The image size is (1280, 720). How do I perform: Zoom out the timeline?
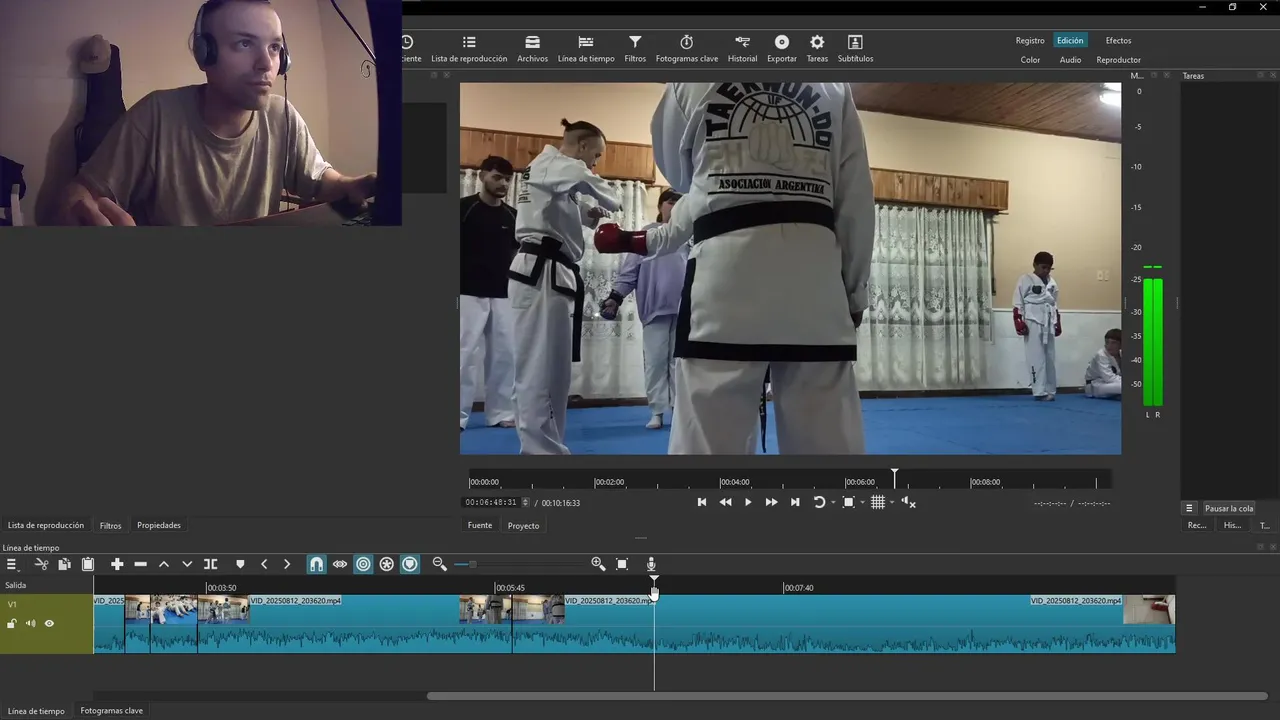click(x=439, y=564)
